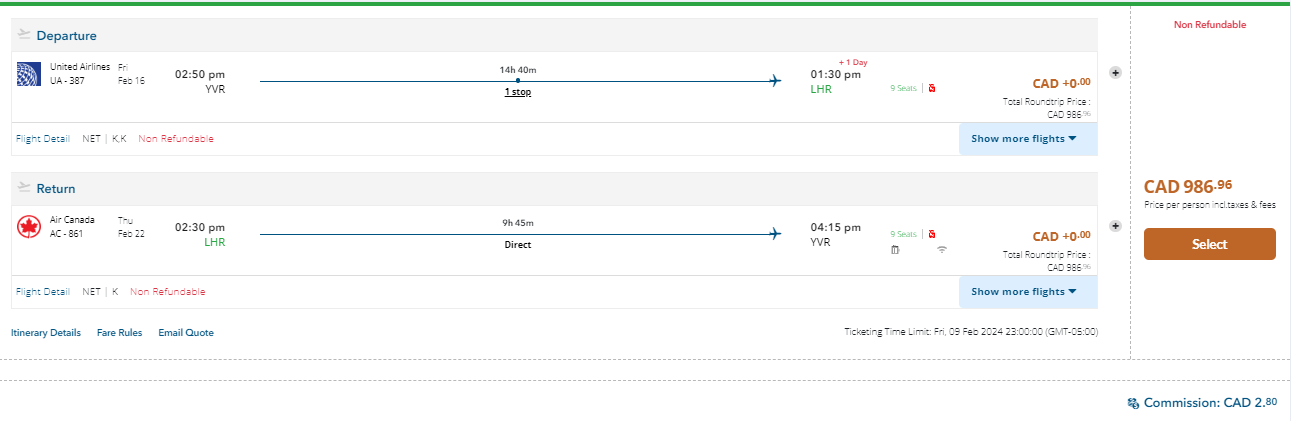Image resolution: width=1291 pixels, height=421 pixels.
Task: Expand the plus button beside return flight
Action: click(x=1115, y=226)
